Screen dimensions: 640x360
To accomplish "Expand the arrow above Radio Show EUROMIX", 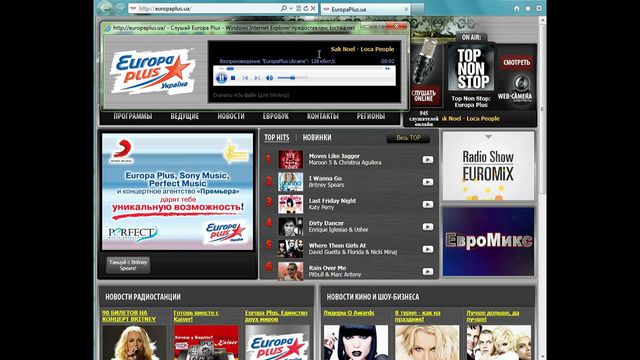I will pyautogui.click(x=488, y=137).
